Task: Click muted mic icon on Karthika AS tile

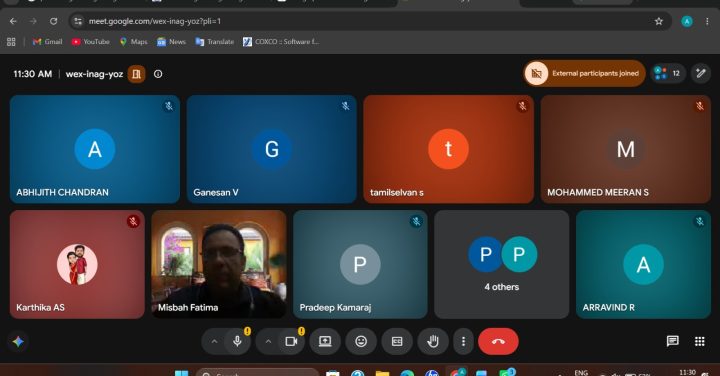Action: pos(133,221)
